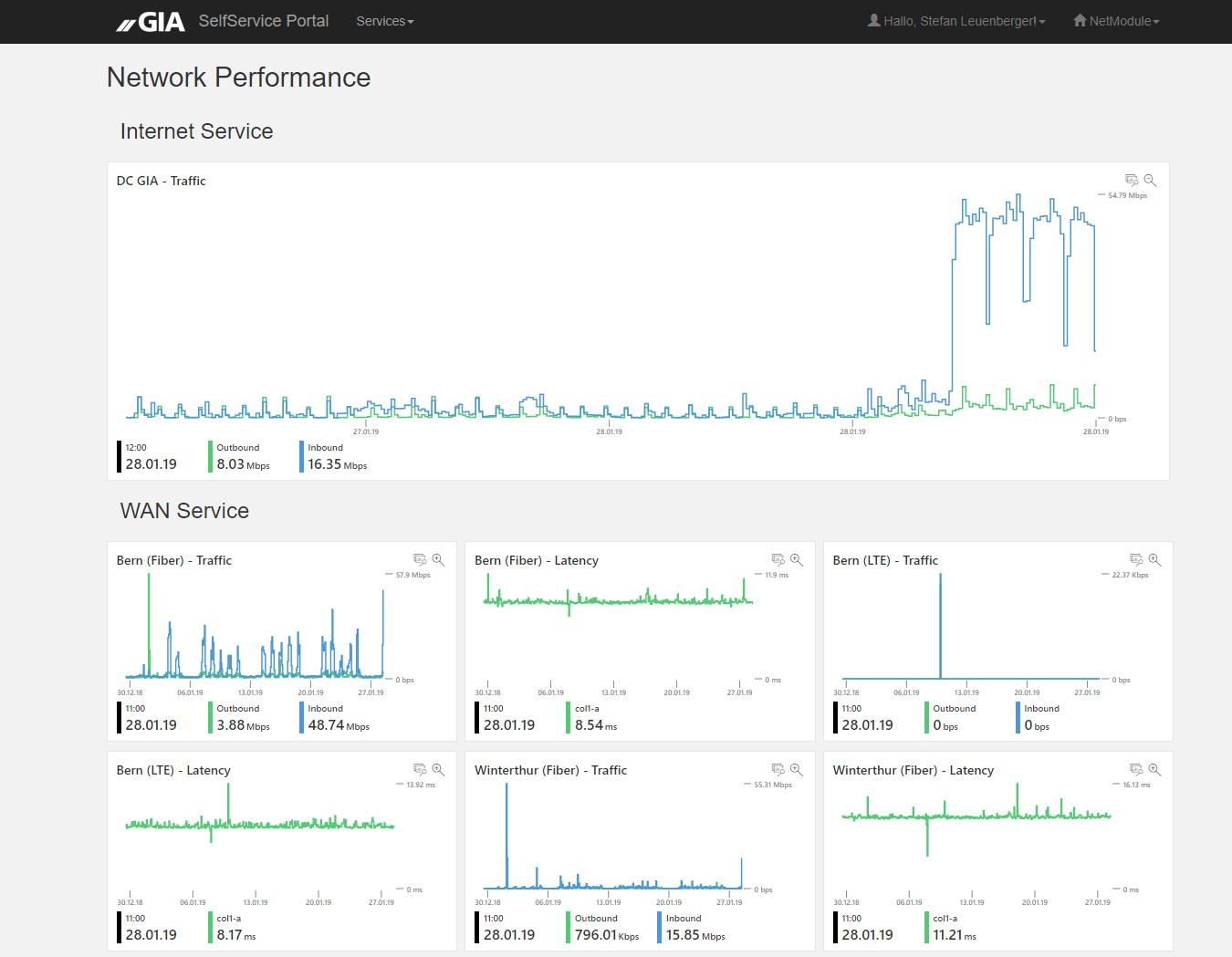Open chart details for DC GIA Traffic
The height and width of the screenshot is (957, 1232).
tap(1132, 181)
